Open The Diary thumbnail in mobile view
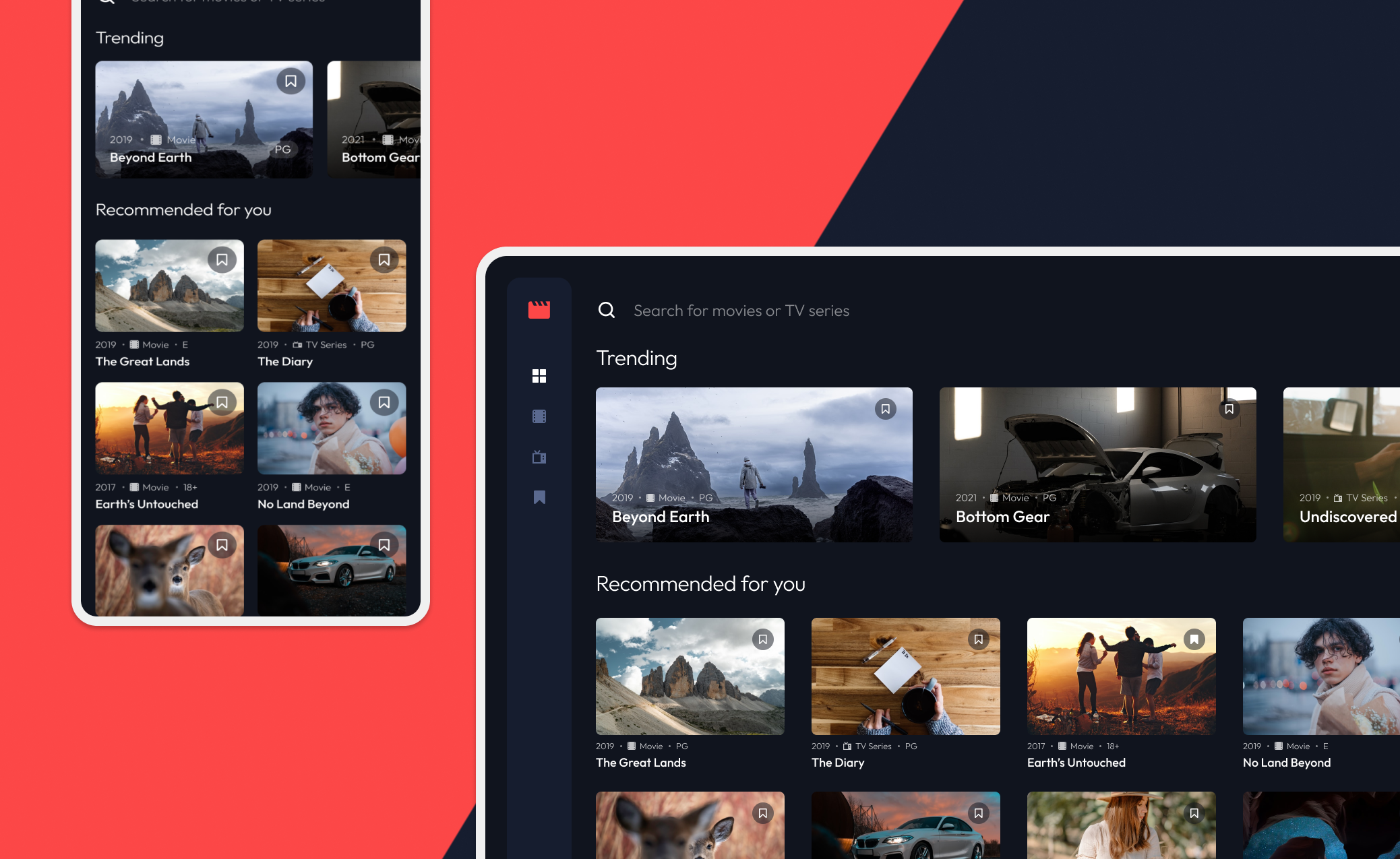 click(332, 286)
